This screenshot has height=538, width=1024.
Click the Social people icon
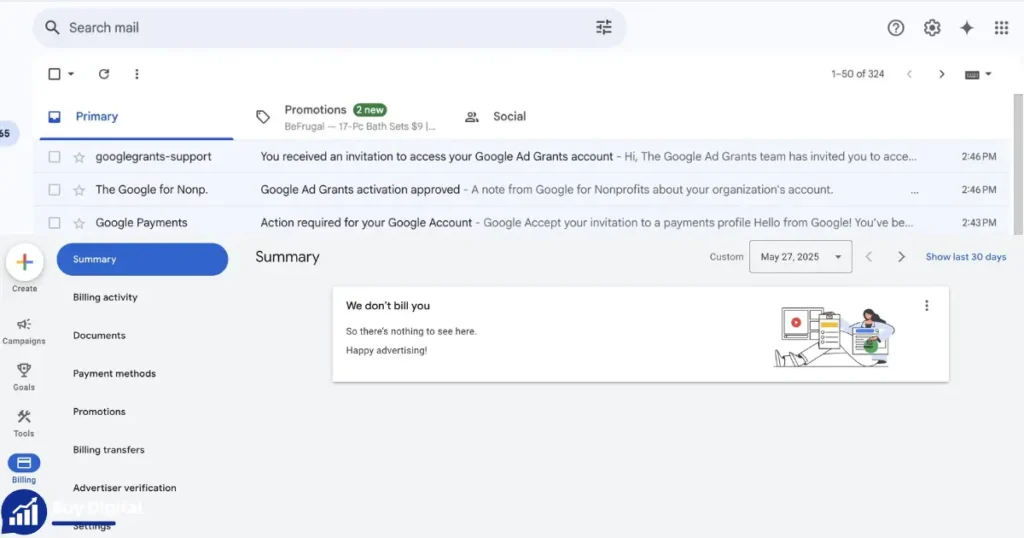click(472, 117)
